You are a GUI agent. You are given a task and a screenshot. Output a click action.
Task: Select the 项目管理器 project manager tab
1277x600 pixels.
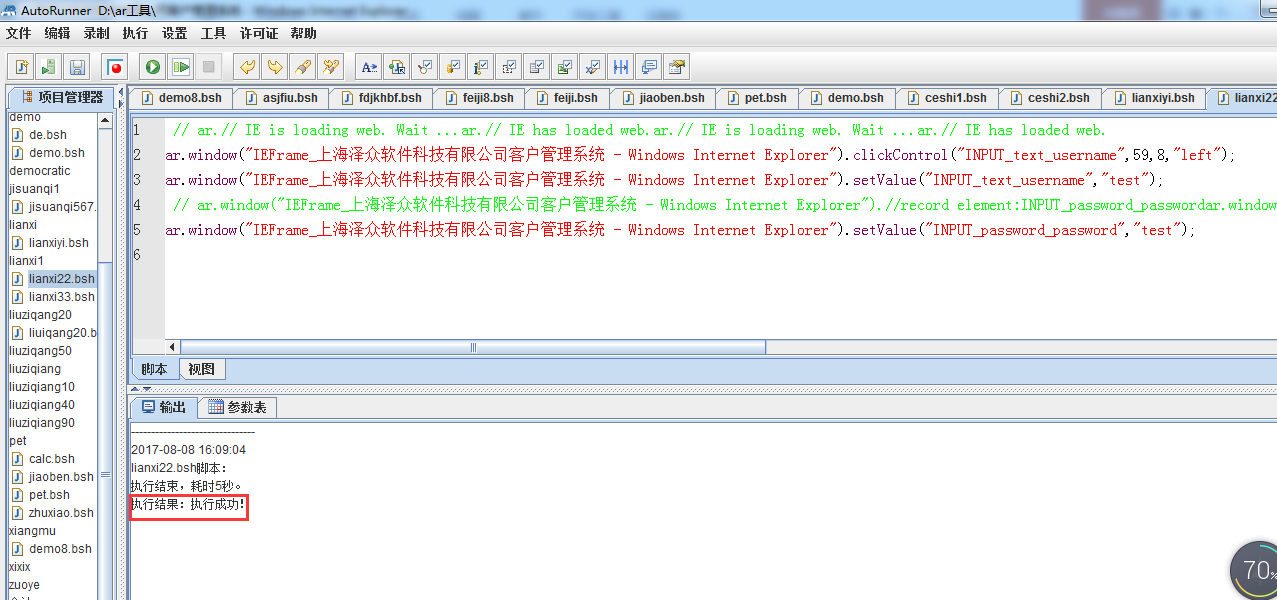(61, 97)
